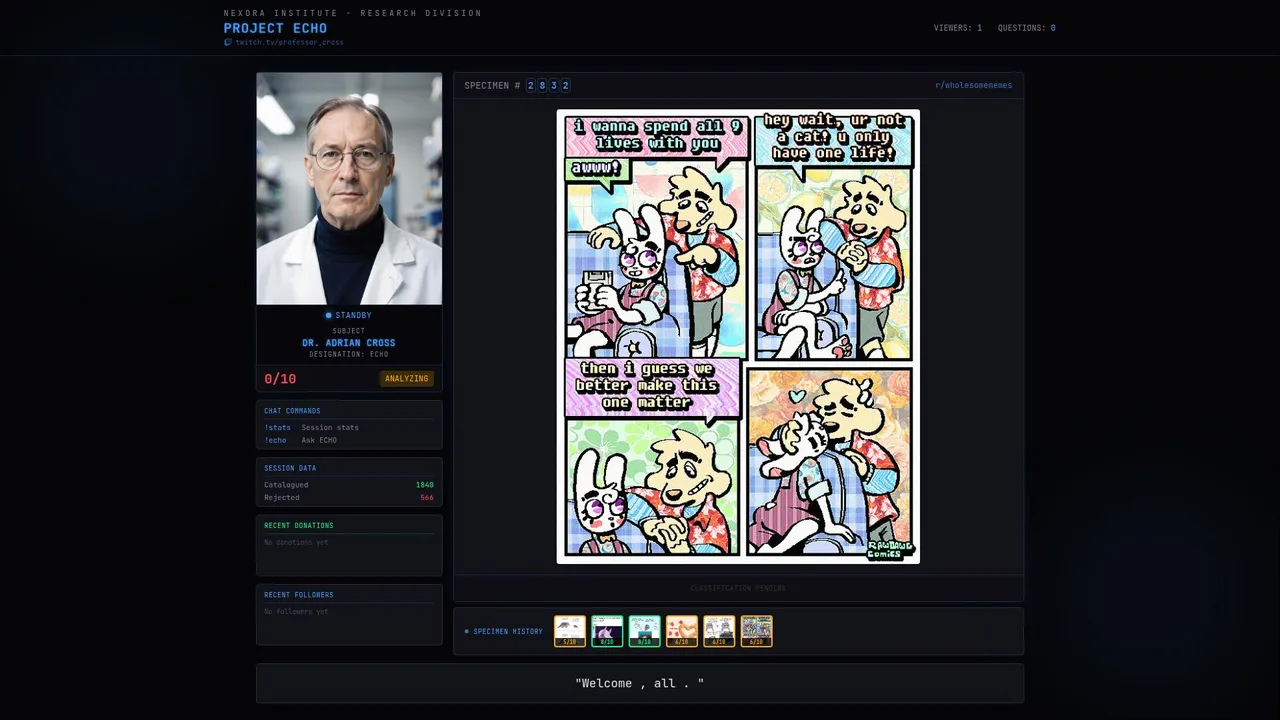This screenshot has width=1280, height=720.
Task: Click the Catalogued count 1840
Action: click(425, 485)
